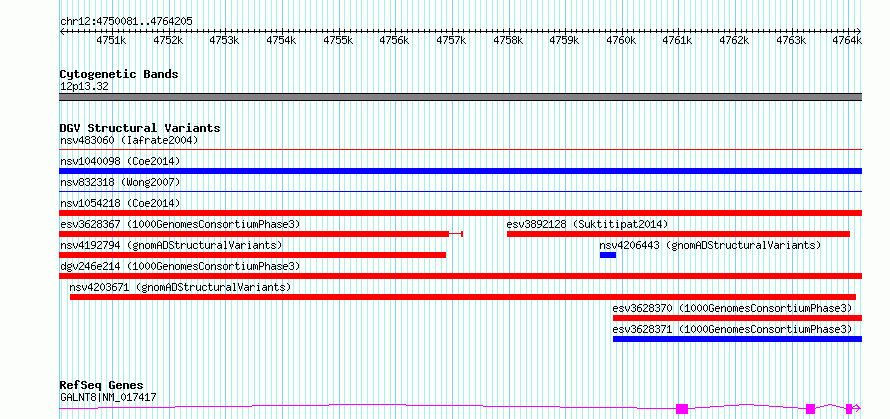
Task: Click the first magenta GALNT8 exon block
Action: click(x=682, y=409)
